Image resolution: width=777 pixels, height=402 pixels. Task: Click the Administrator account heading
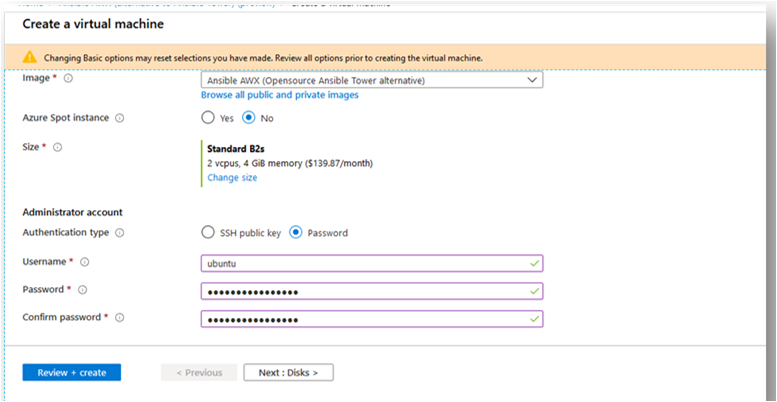(72, 212)
